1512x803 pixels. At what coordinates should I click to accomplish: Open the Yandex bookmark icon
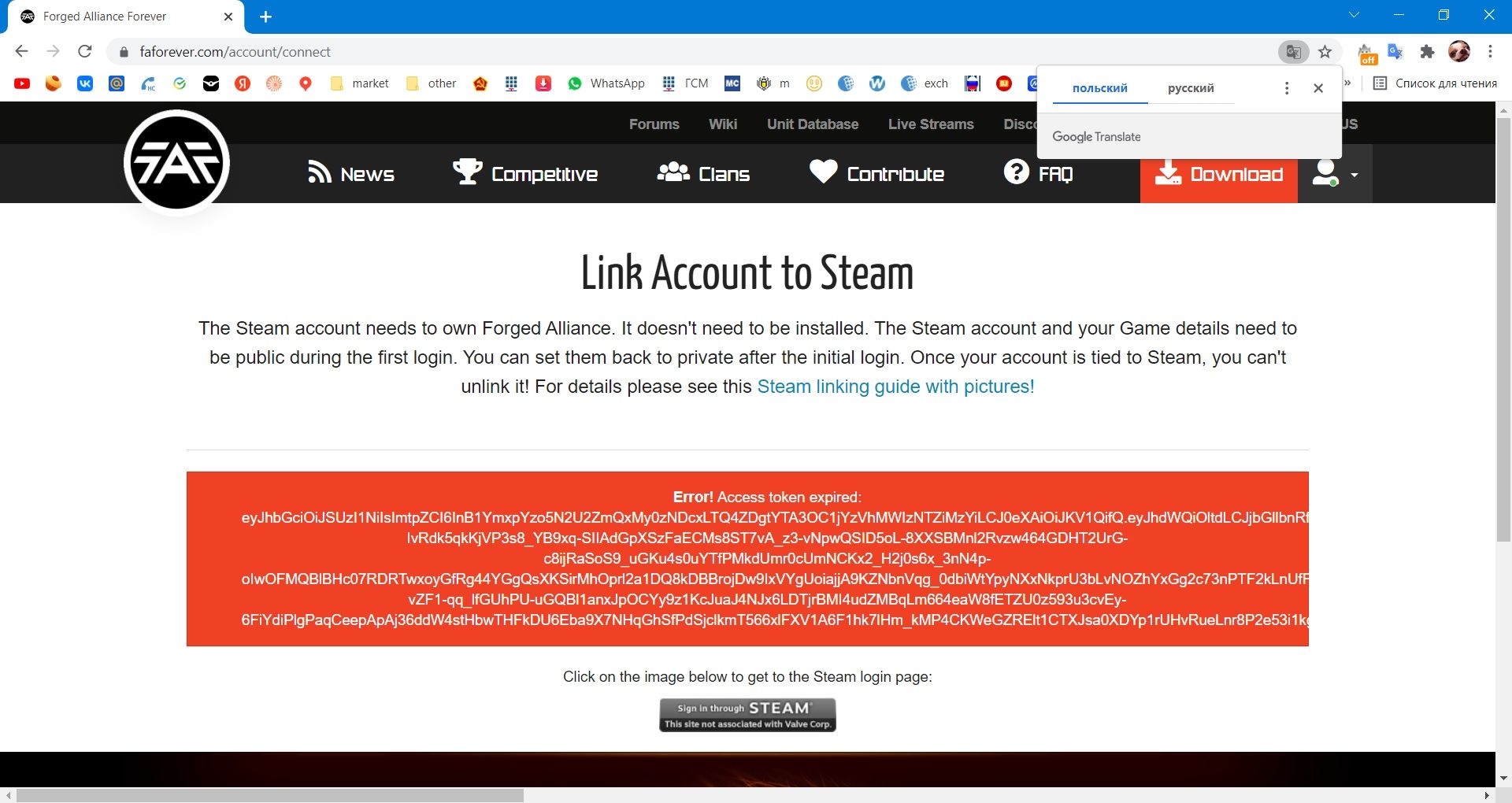click(x=243, y=83)
